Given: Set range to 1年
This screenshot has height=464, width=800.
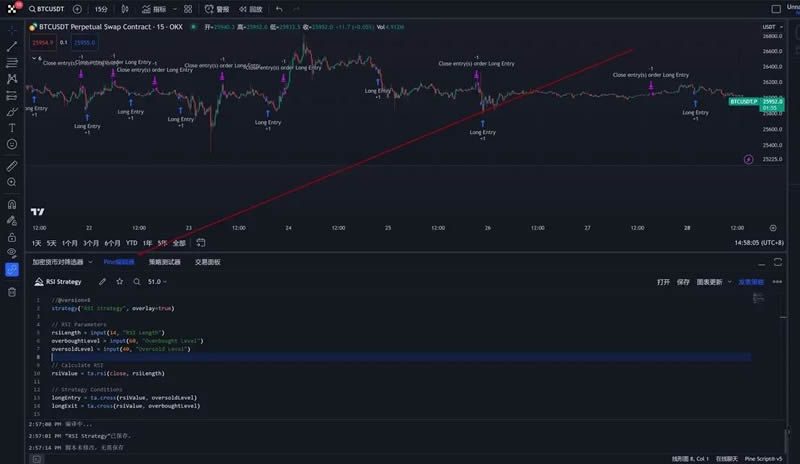Looking at the screenshot, I should pyautogui.click(x=147, y=243).
